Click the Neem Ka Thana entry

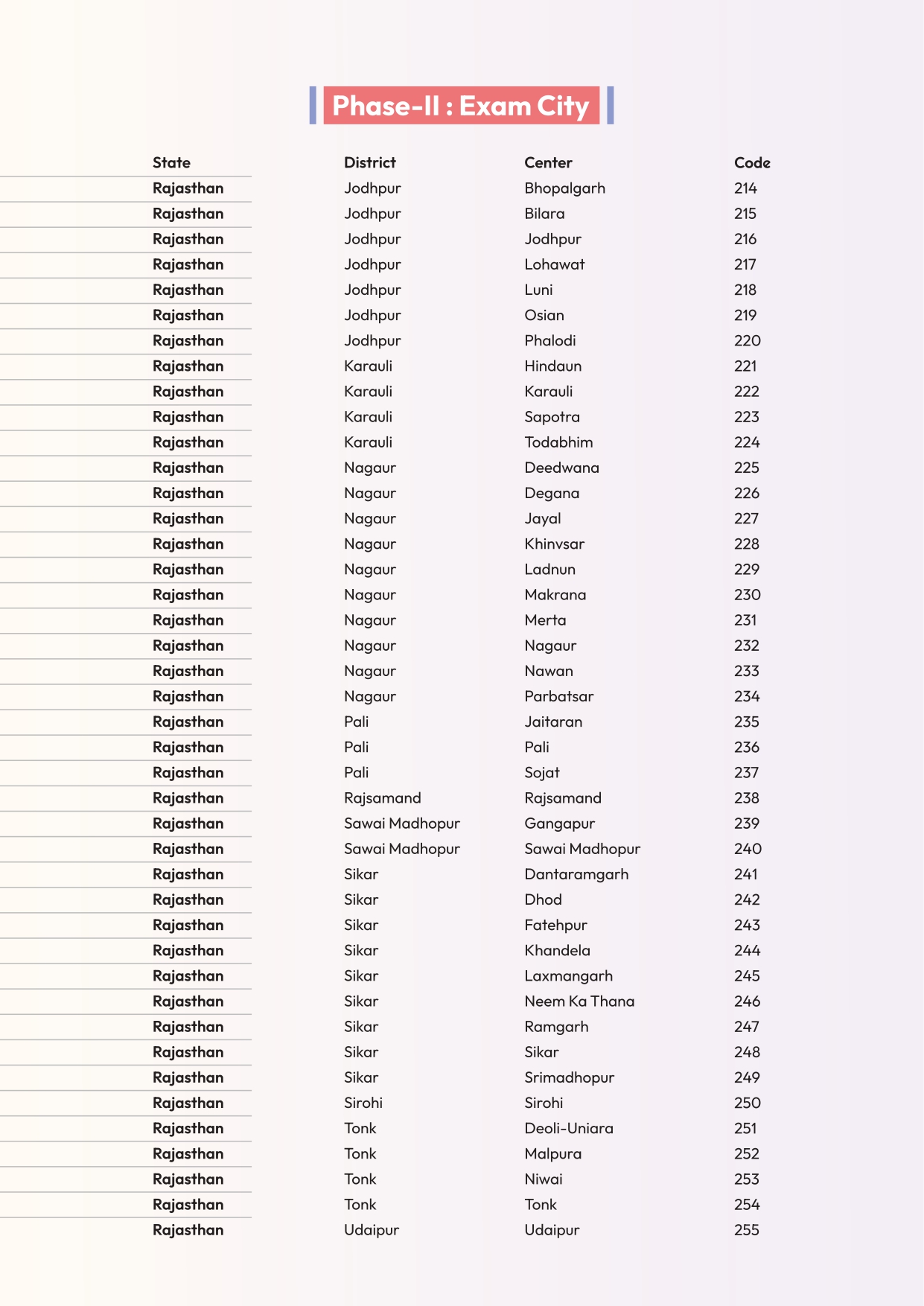579,1001
